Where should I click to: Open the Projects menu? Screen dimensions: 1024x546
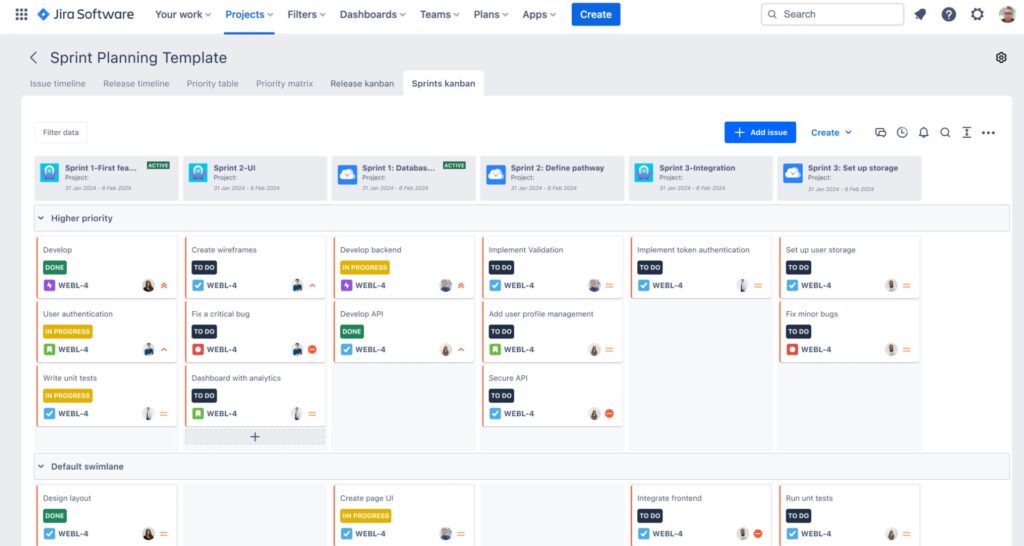click(249, 14)
